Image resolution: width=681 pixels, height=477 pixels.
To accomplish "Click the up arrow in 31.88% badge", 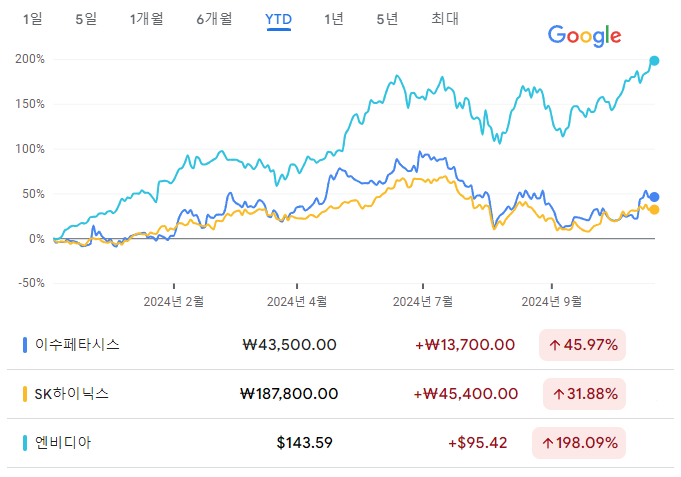I will [559, 394].
